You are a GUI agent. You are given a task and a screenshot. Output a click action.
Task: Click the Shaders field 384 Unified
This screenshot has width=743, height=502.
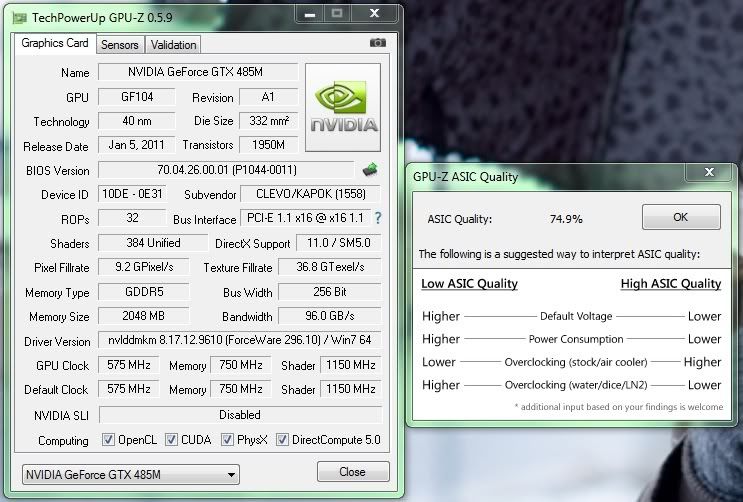(153, 243)
